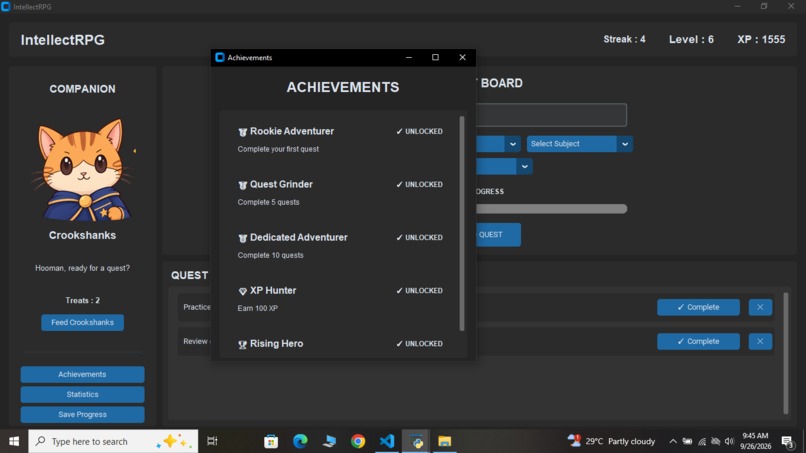Click the Quest Grinder medal icon
The height and width of the screenshot is (453, 806).
tap(243, 185)
